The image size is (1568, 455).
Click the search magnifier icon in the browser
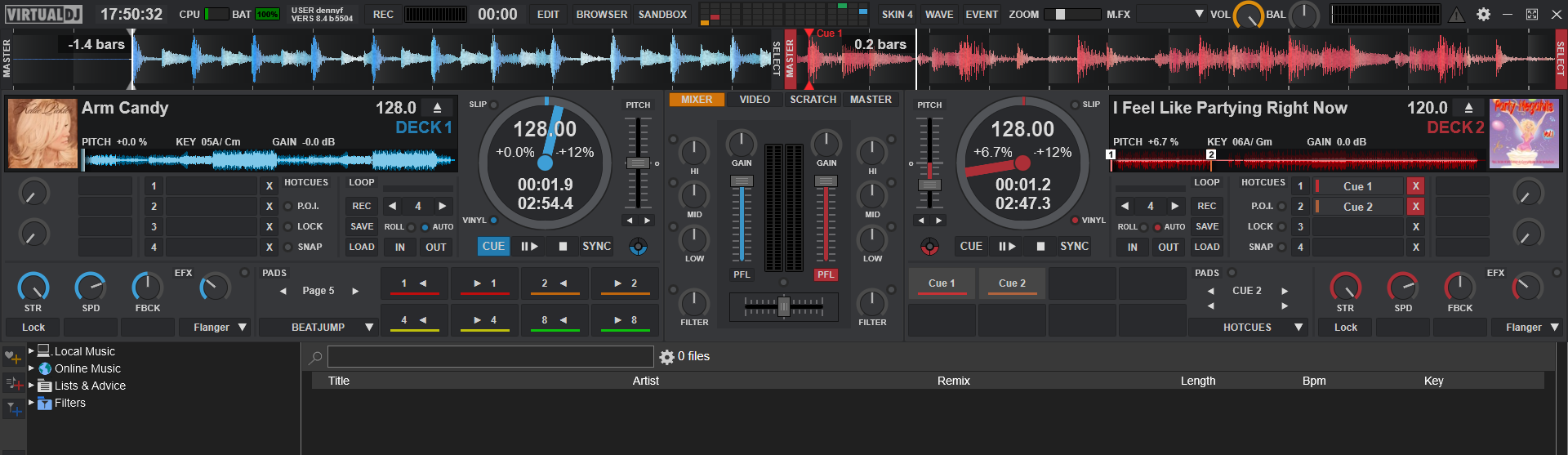(x=315, y=357)
